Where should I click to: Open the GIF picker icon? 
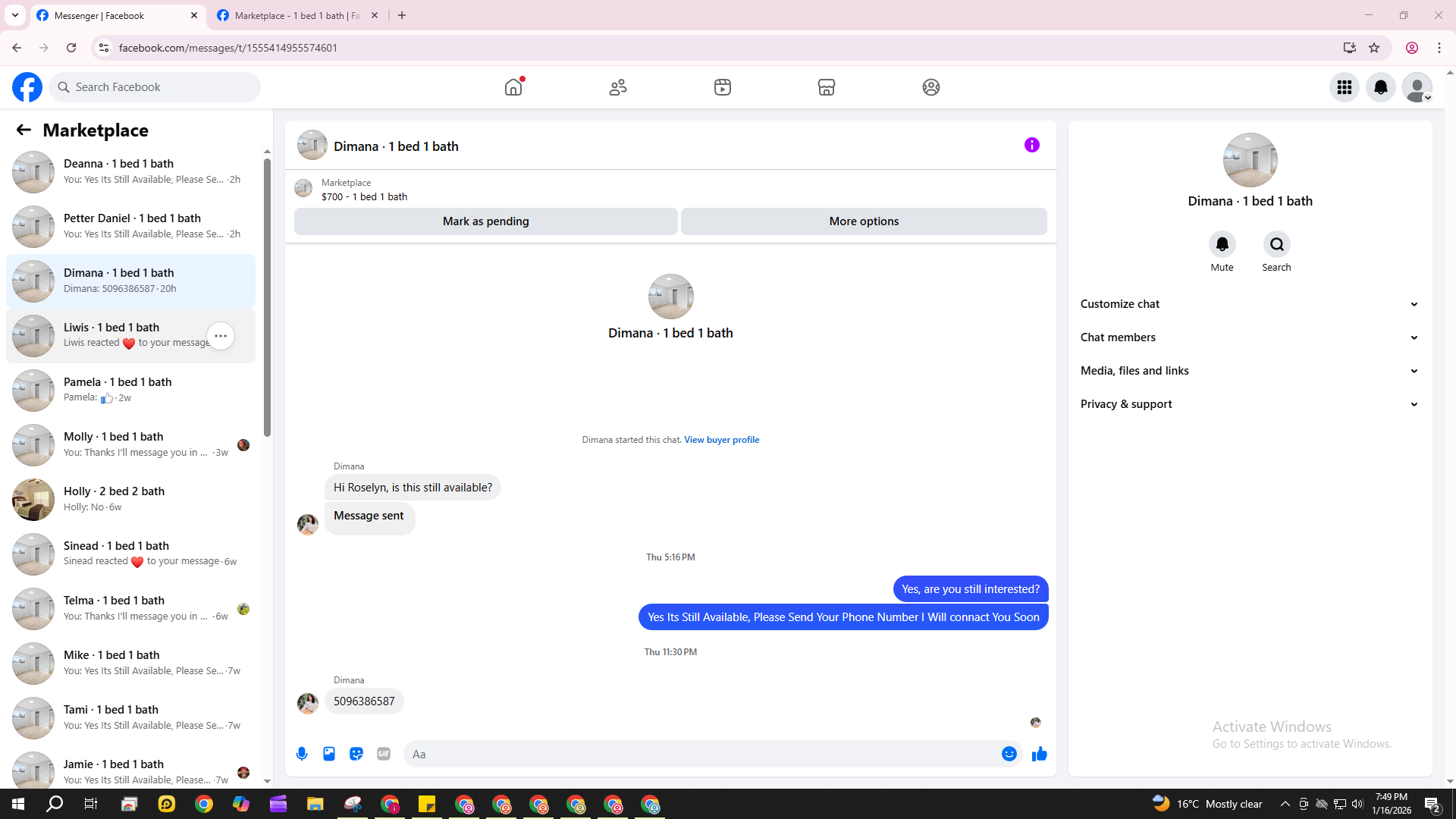[384, 754]
